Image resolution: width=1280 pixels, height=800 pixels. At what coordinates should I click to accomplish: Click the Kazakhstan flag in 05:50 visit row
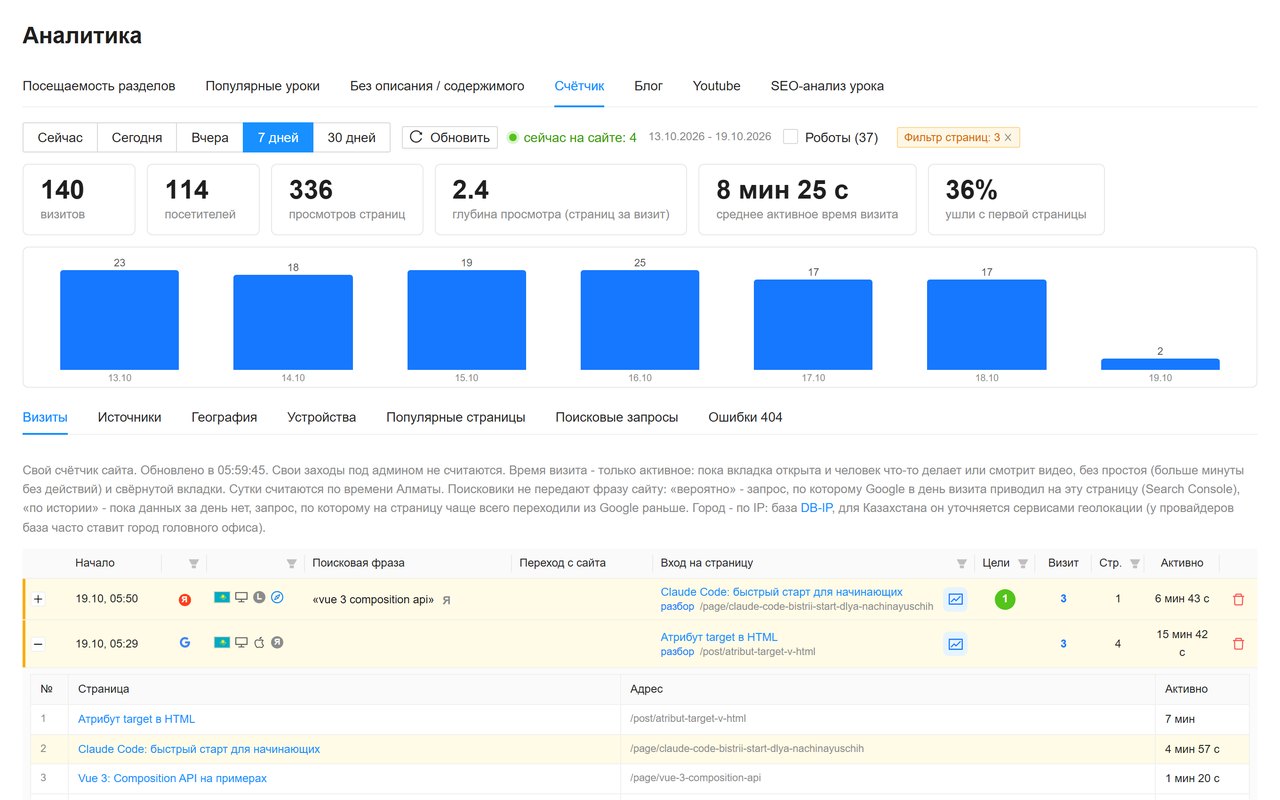click(x=222, y=597)
